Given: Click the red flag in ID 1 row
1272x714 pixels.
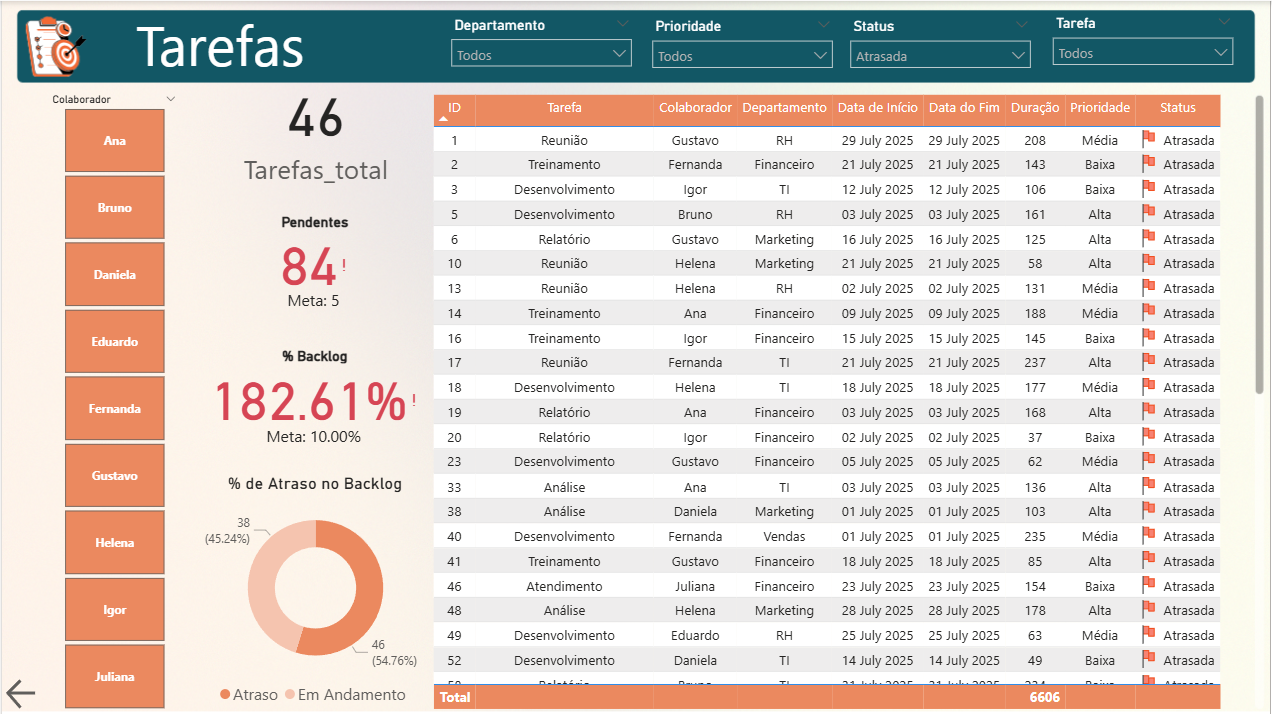Looking at the screenshot, I should click(x=1148, y=139).
